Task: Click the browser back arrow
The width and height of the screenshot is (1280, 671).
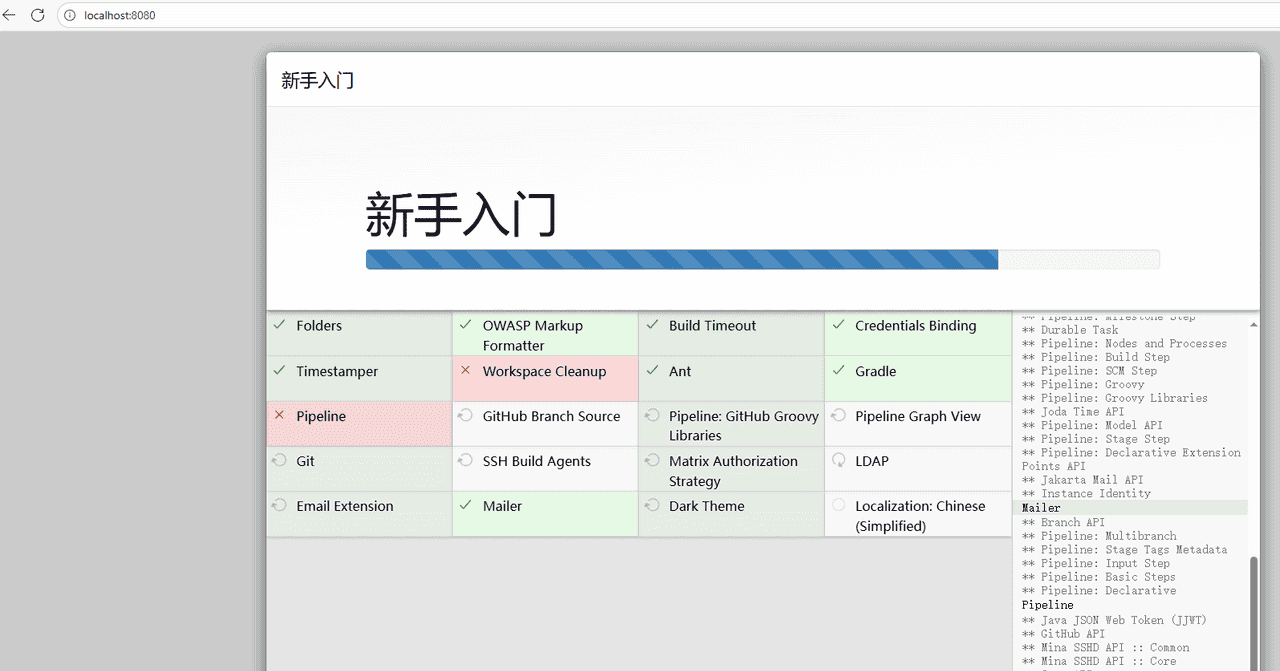Action: [11, 15]
